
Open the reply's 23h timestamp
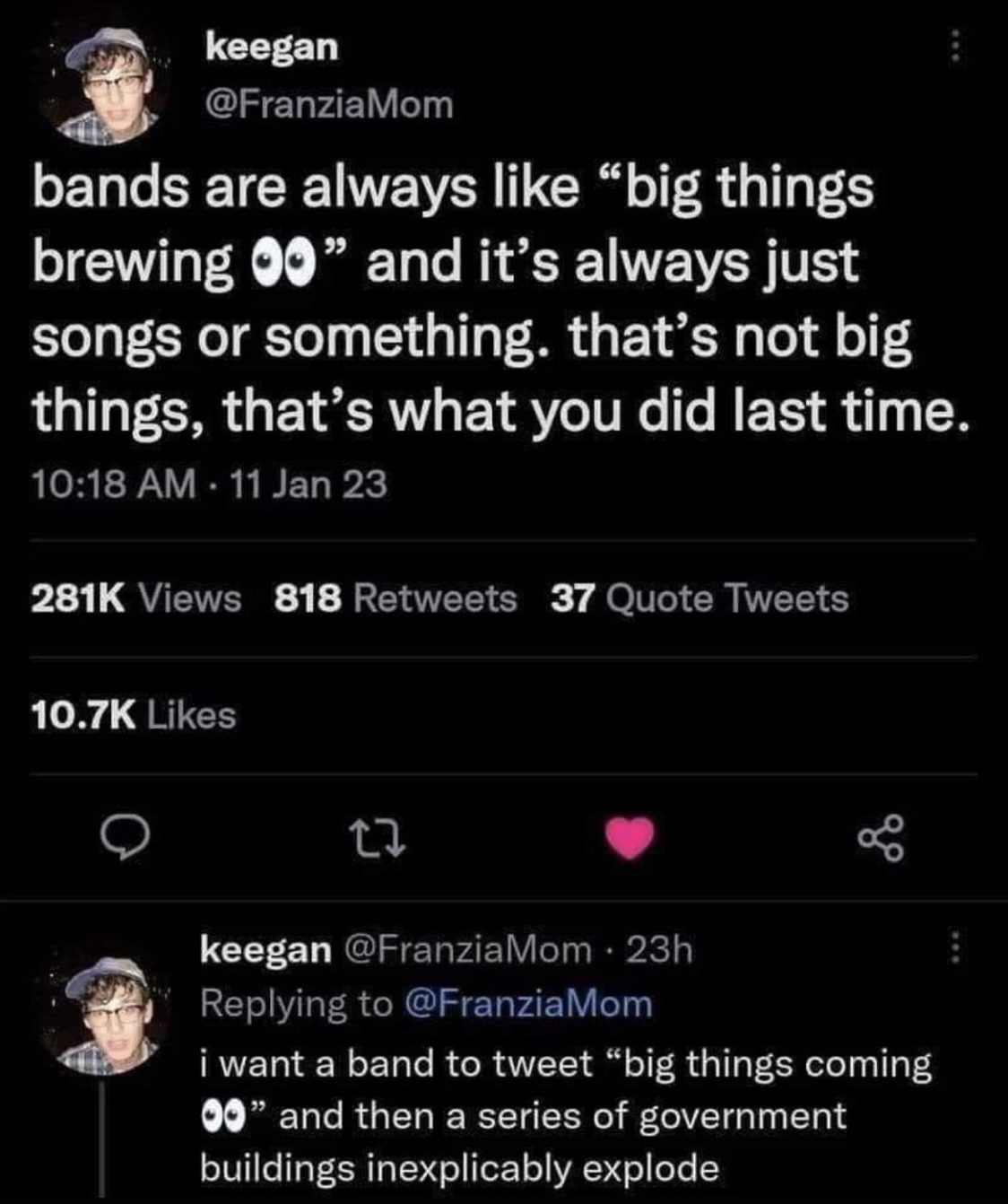point(665,948)
